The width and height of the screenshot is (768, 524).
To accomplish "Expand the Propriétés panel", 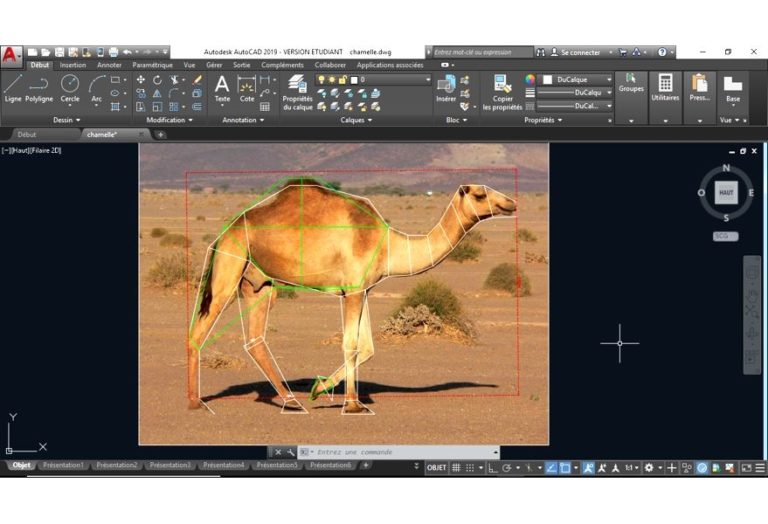I will 543,120.
